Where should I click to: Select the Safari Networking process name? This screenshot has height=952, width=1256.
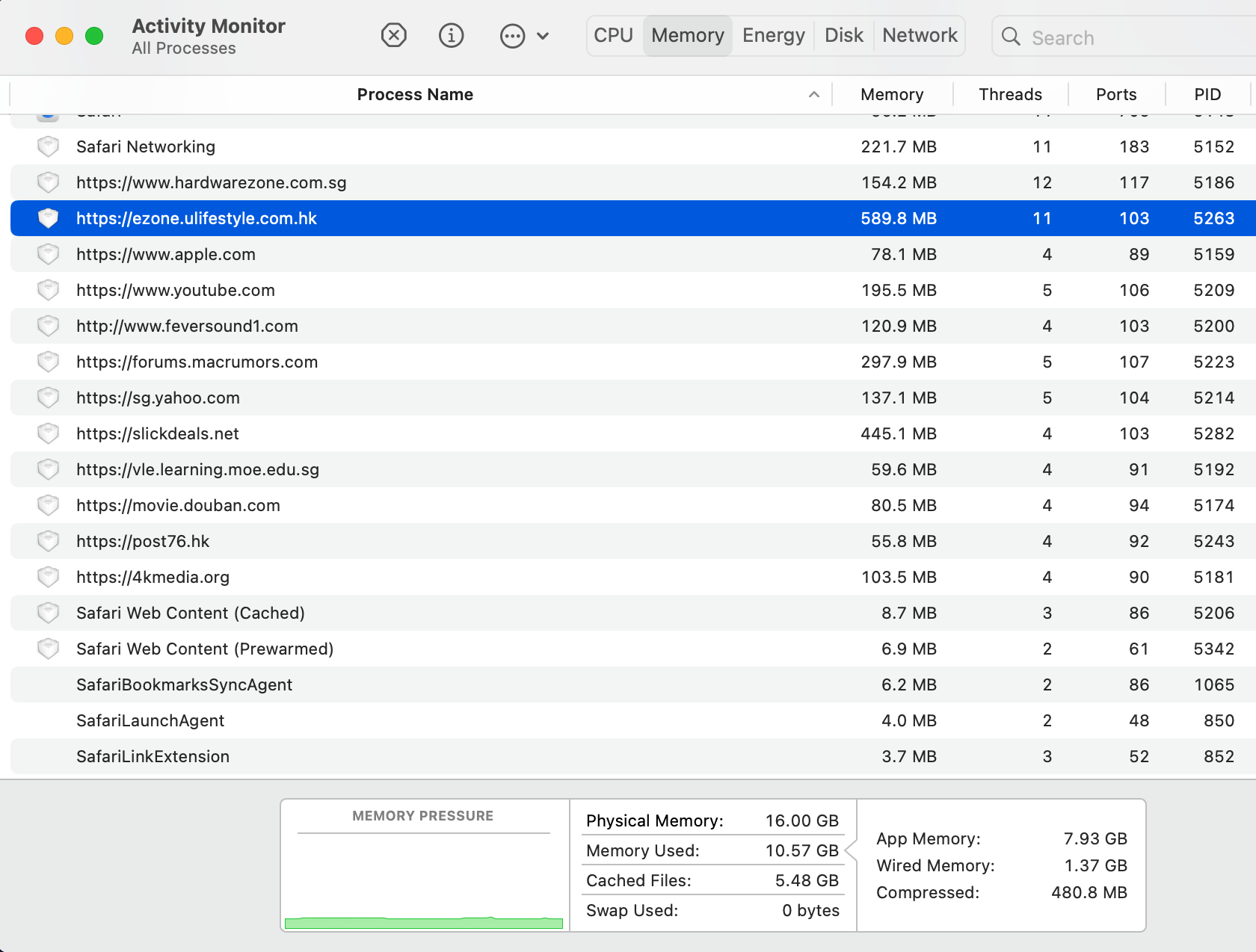click(146, 146)
